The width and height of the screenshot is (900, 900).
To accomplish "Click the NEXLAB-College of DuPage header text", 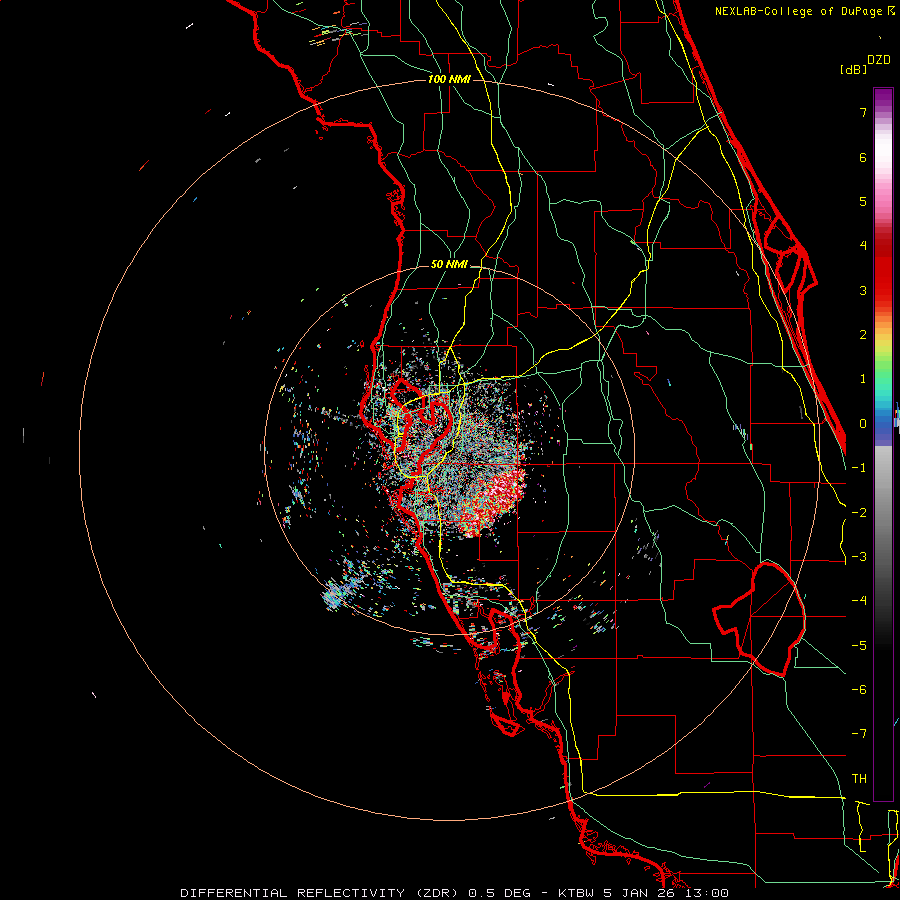I will [798, 11].
